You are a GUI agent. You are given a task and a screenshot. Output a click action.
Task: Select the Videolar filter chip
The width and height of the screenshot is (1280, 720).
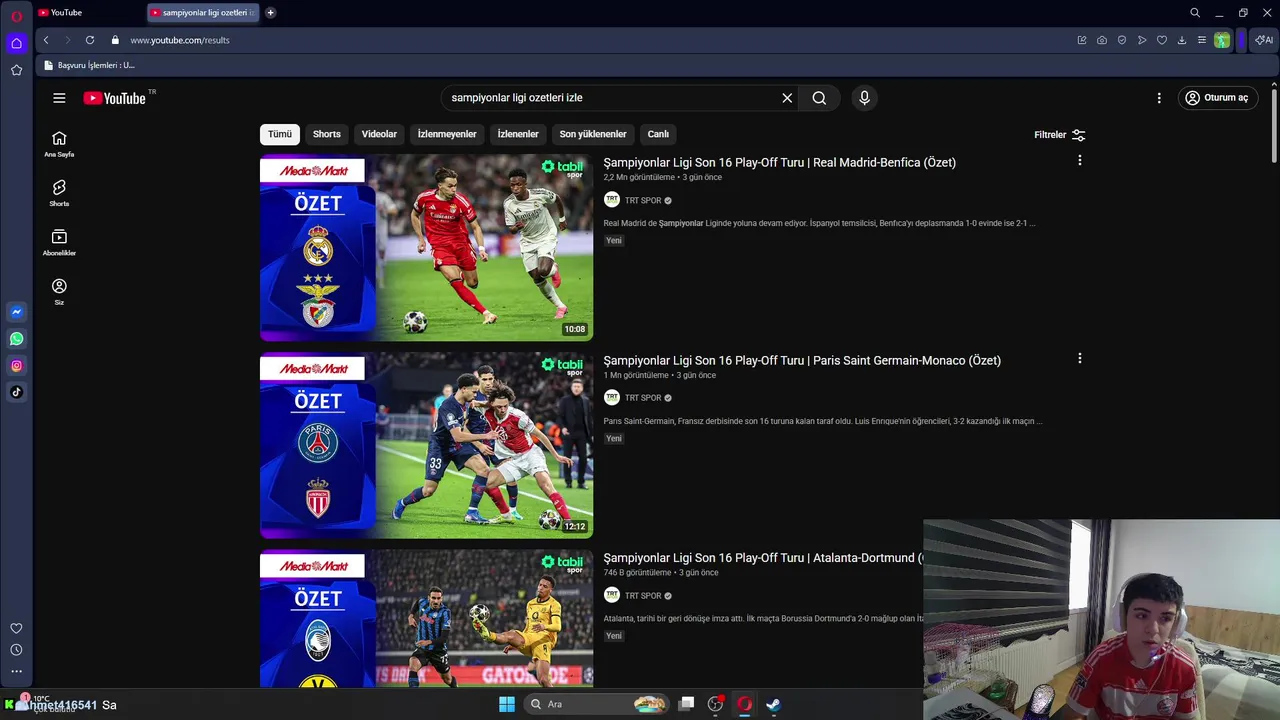[x=379, y=134]
